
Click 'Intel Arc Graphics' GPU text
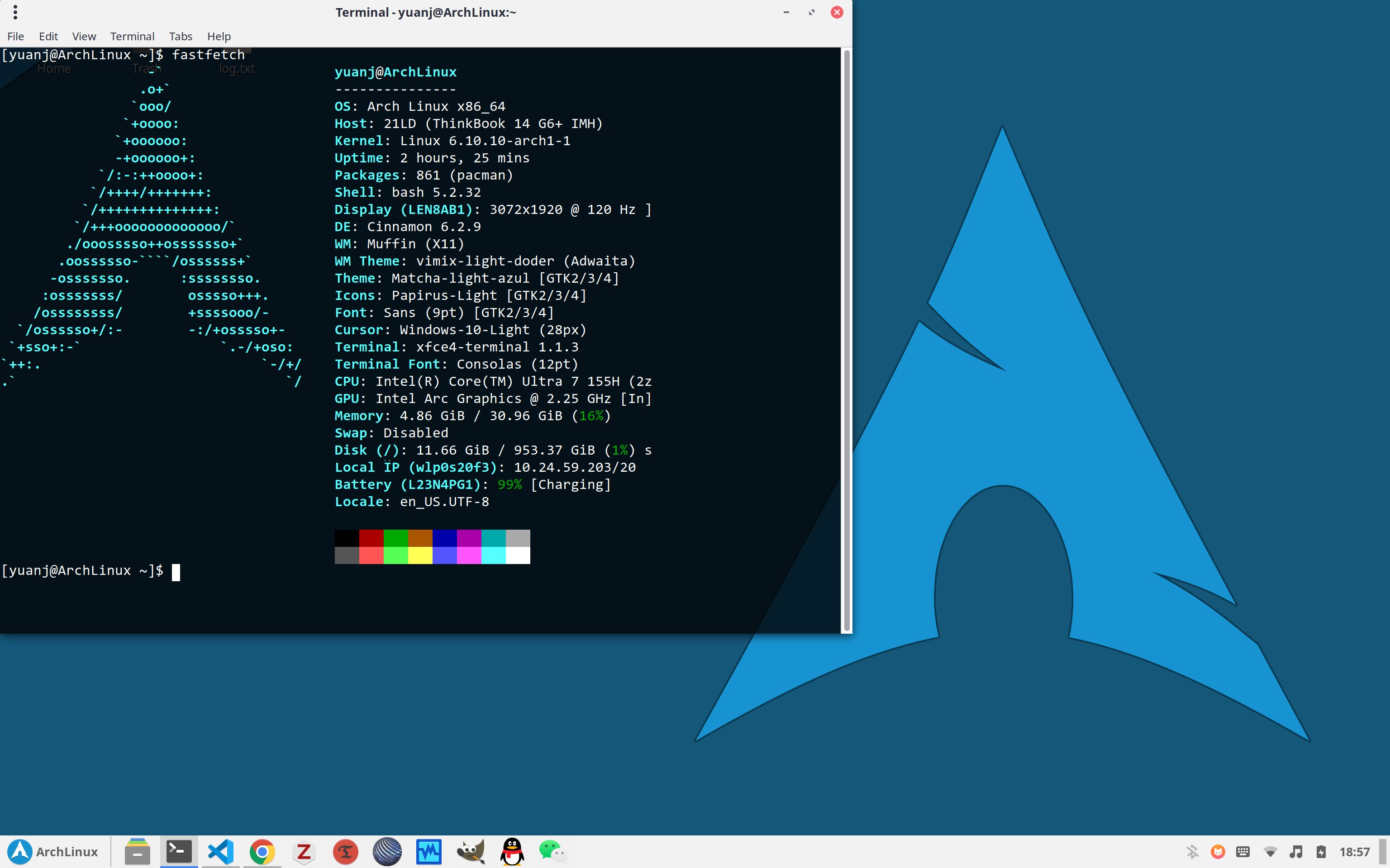pos(448,398)
